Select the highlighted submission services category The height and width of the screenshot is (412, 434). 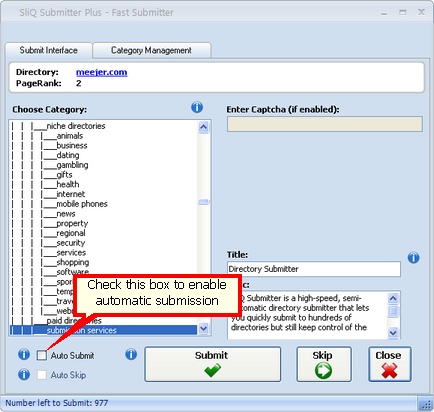coord(103,330)
